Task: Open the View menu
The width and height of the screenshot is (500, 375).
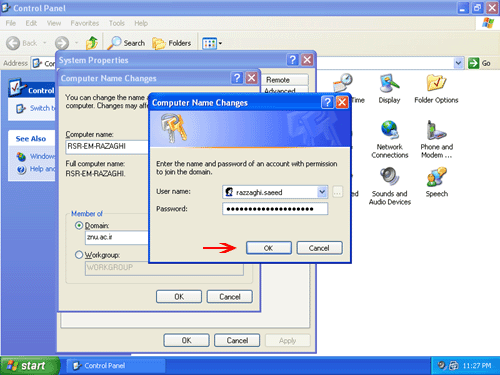Action: point(54,23)
